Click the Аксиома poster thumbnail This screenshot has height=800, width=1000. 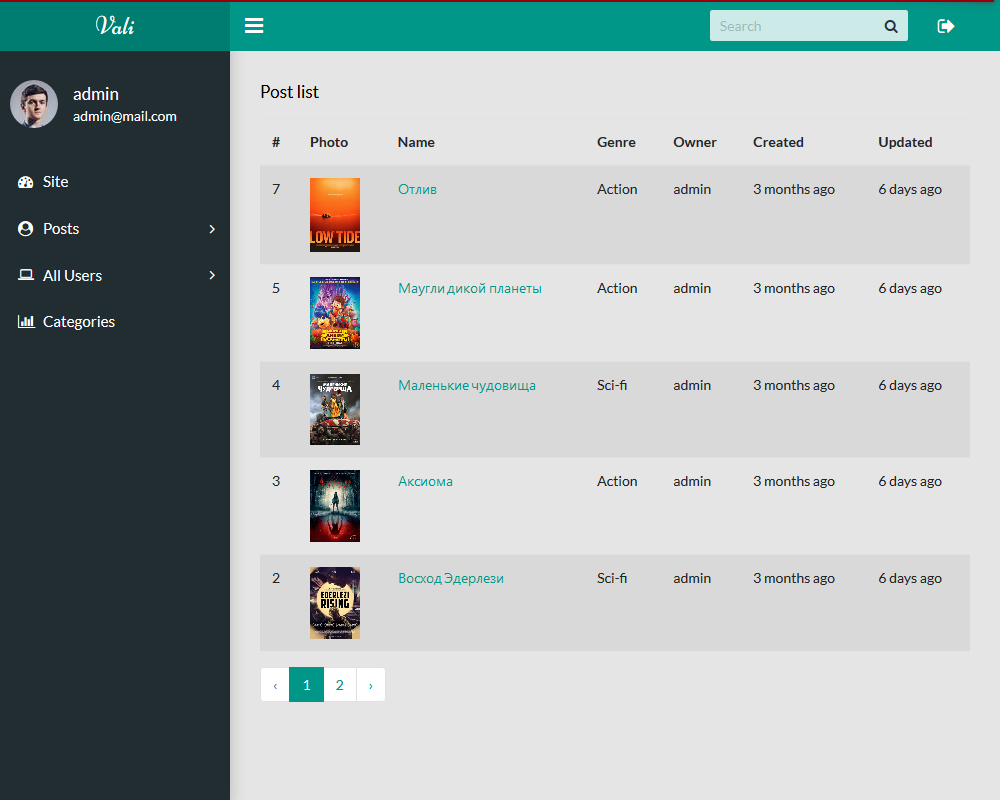click(335, 506)
